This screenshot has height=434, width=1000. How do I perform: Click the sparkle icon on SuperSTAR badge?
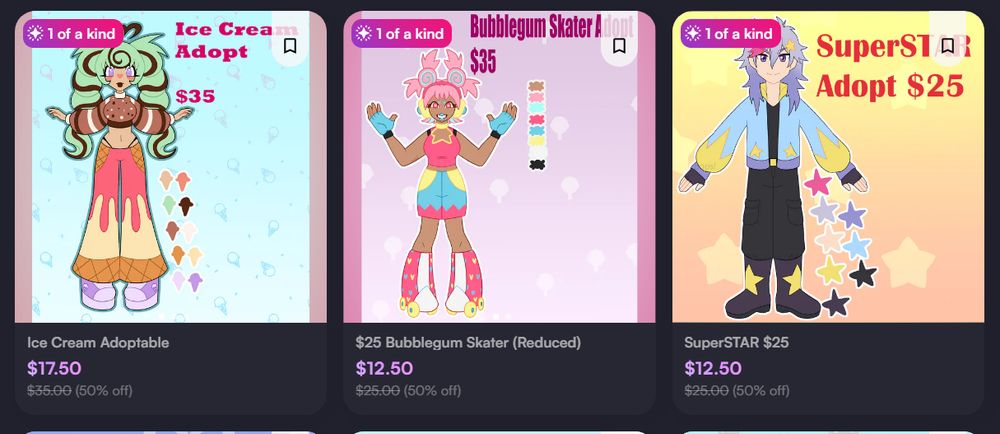[x=693, y=34]
